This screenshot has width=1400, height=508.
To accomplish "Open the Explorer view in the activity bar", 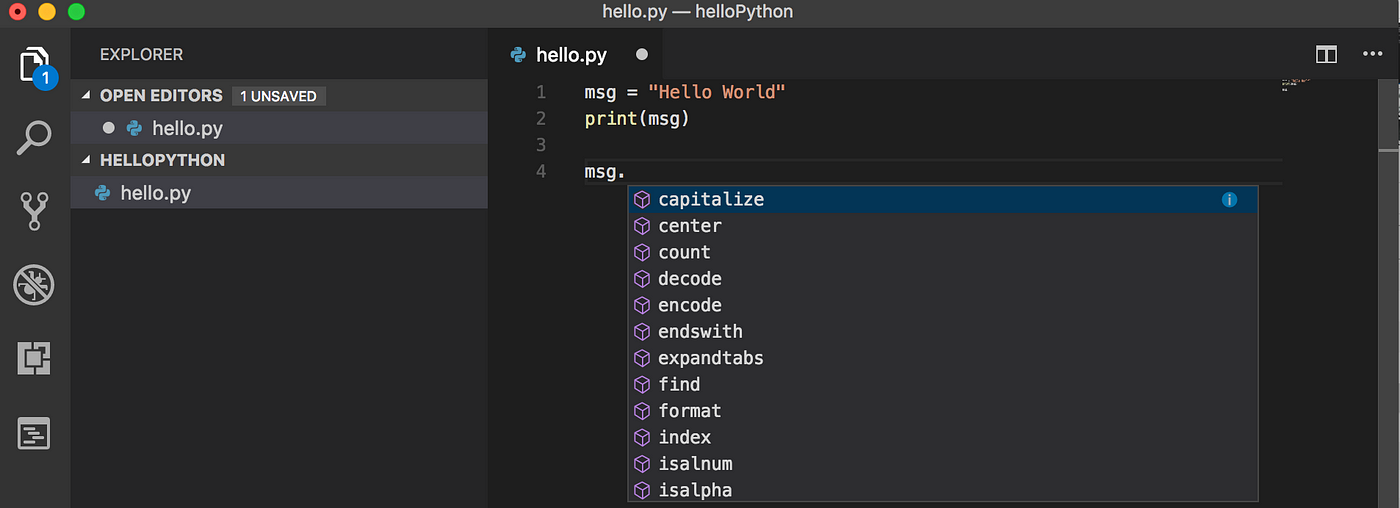I will pyautogui.click(x=35, y=66).
